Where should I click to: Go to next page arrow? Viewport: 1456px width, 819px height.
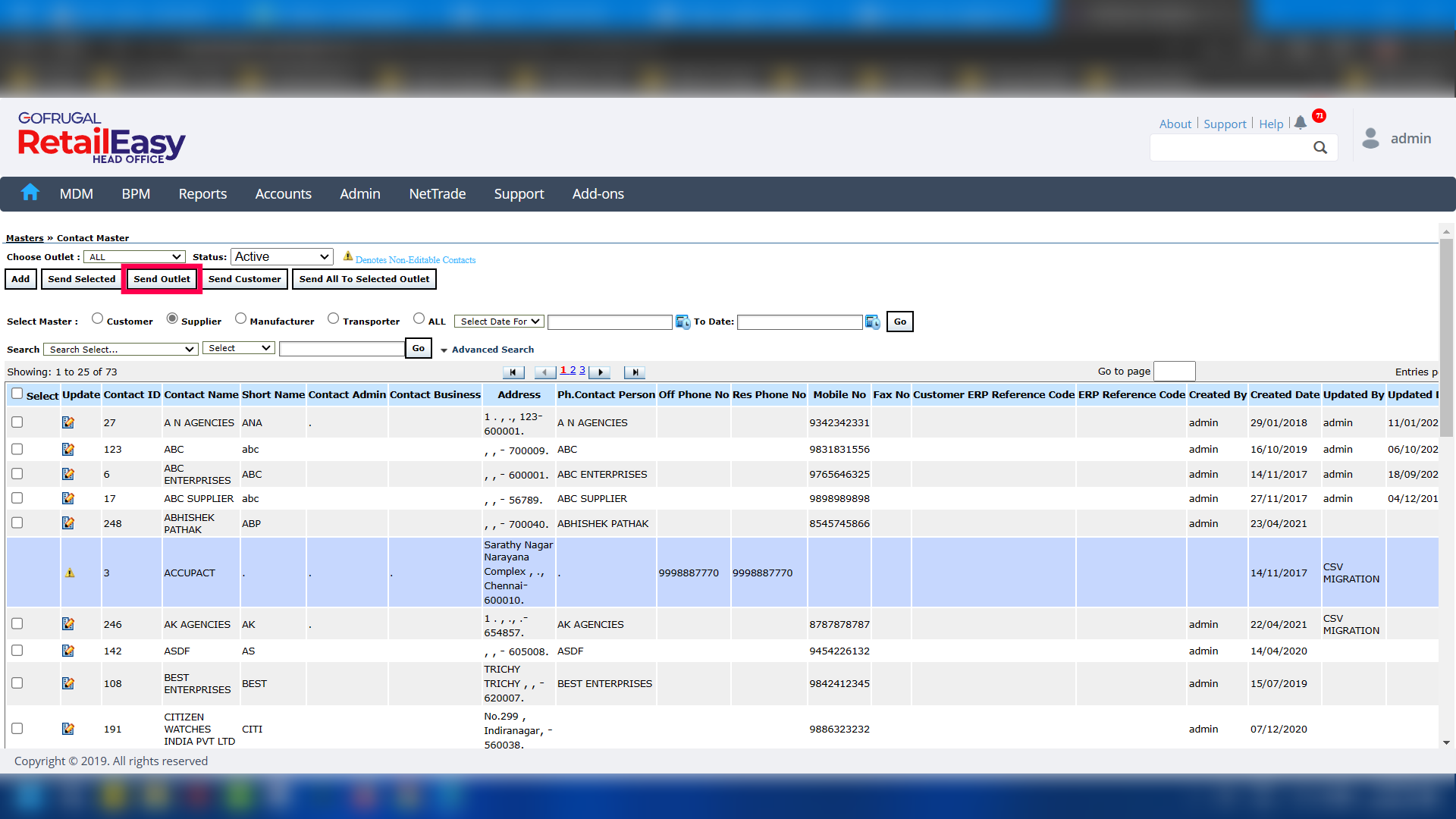pyautogui.click(x=600, y=372)
